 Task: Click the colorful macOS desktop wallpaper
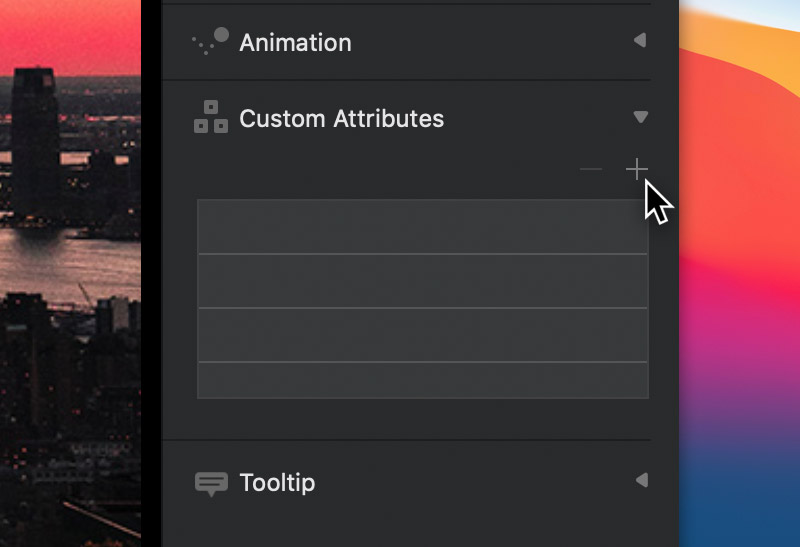click(x=739, y=274)
